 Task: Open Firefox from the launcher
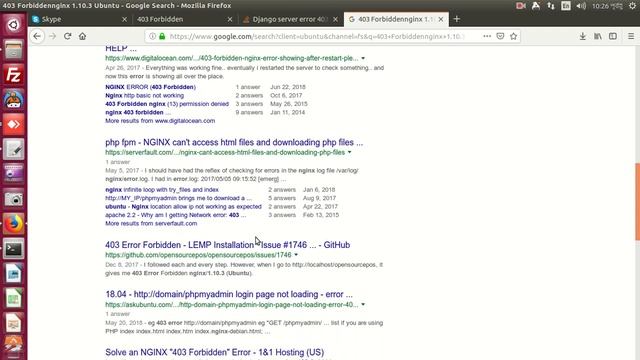pyautogui.click(x=13, y=224)
